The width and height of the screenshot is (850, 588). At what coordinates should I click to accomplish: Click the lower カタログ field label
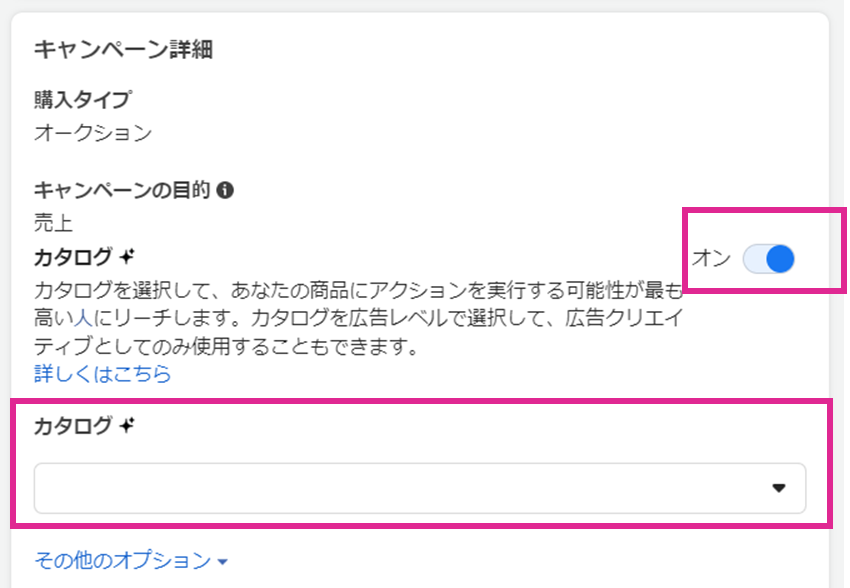(73, 426)
